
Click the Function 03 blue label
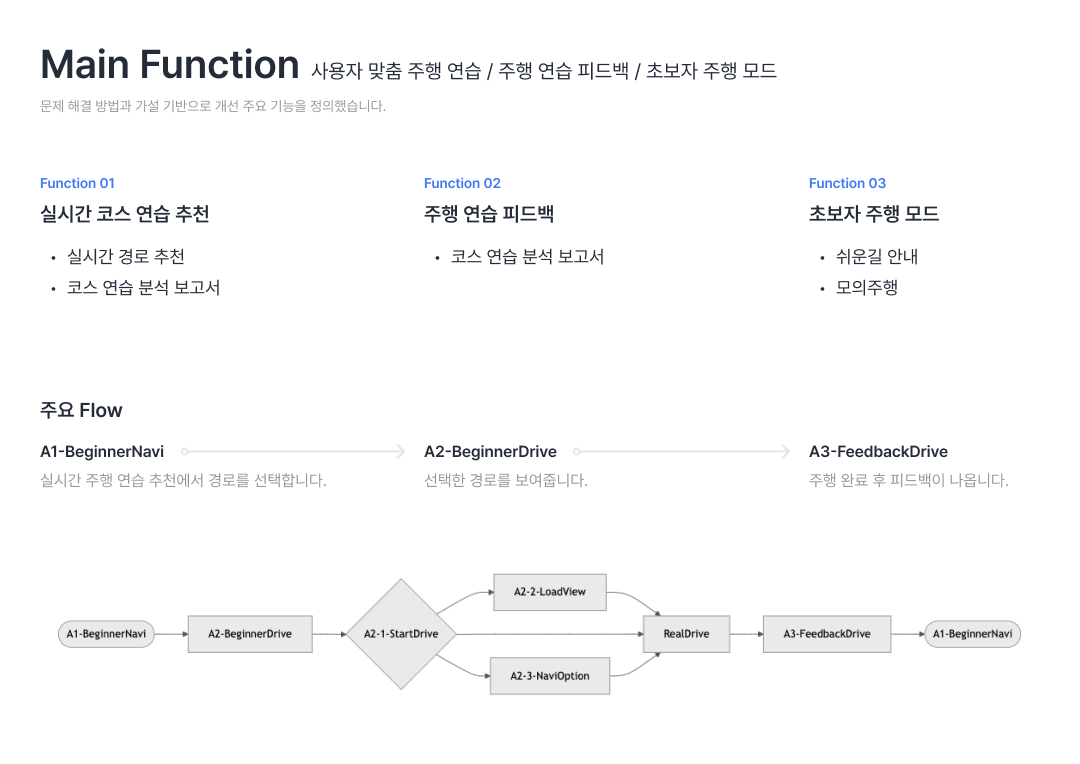coord(847,183)
